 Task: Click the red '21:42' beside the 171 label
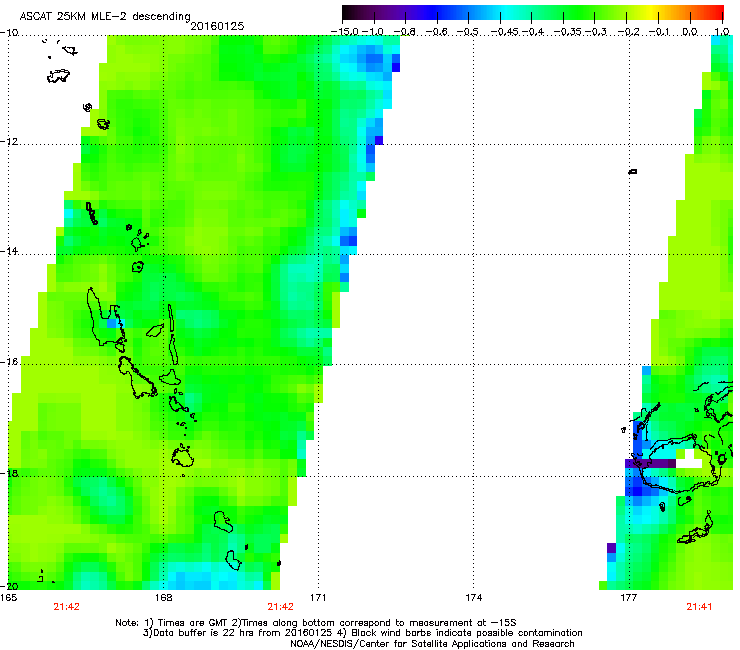pos(280,607)
